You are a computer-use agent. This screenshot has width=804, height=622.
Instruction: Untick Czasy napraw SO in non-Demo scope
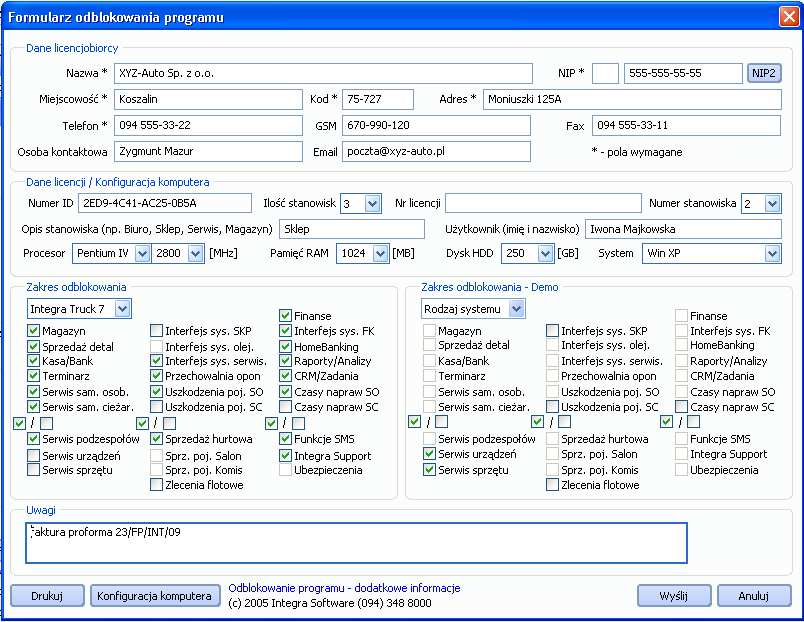[x=286, y=392]
